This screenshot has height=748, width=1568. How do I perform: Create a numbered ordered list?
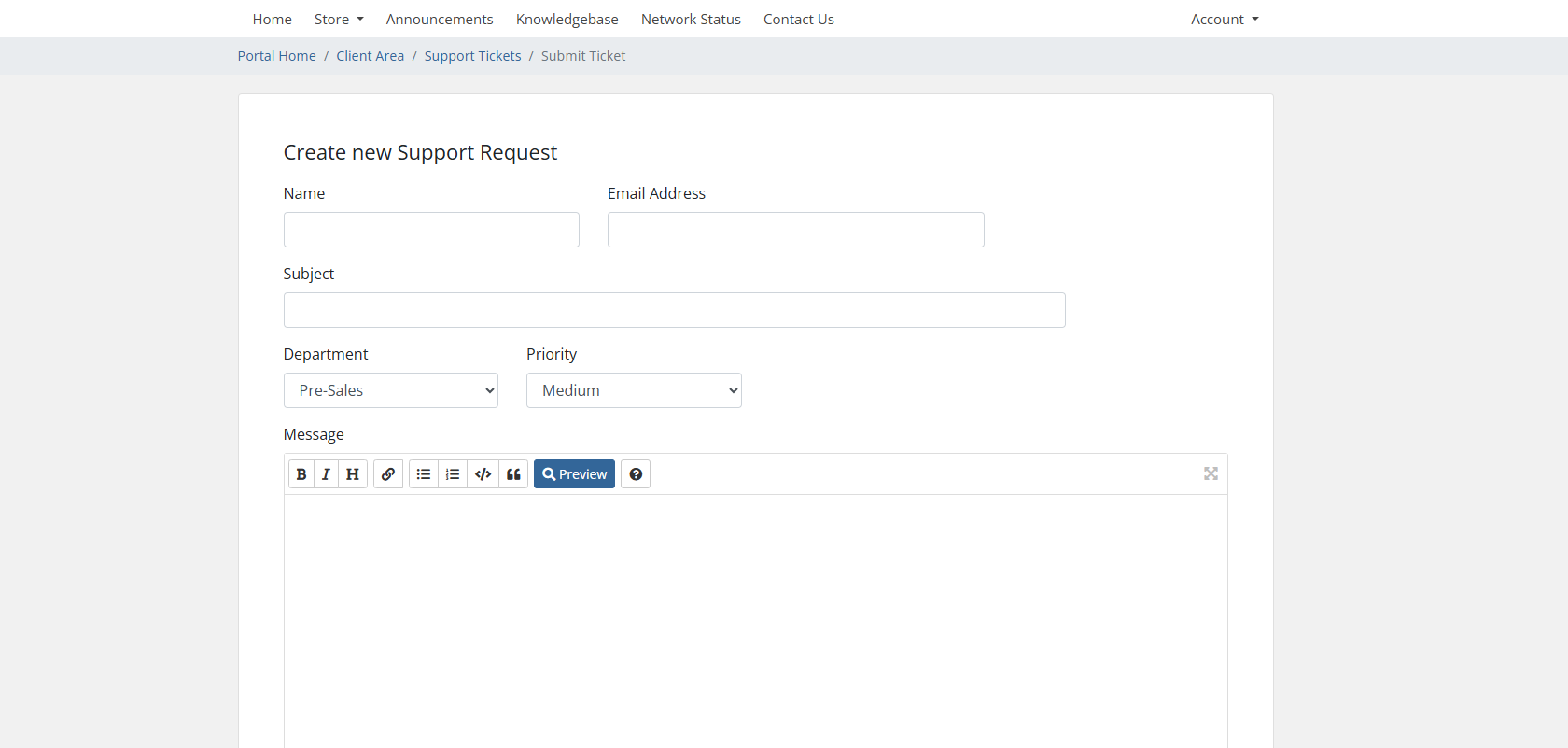[453, 474]
